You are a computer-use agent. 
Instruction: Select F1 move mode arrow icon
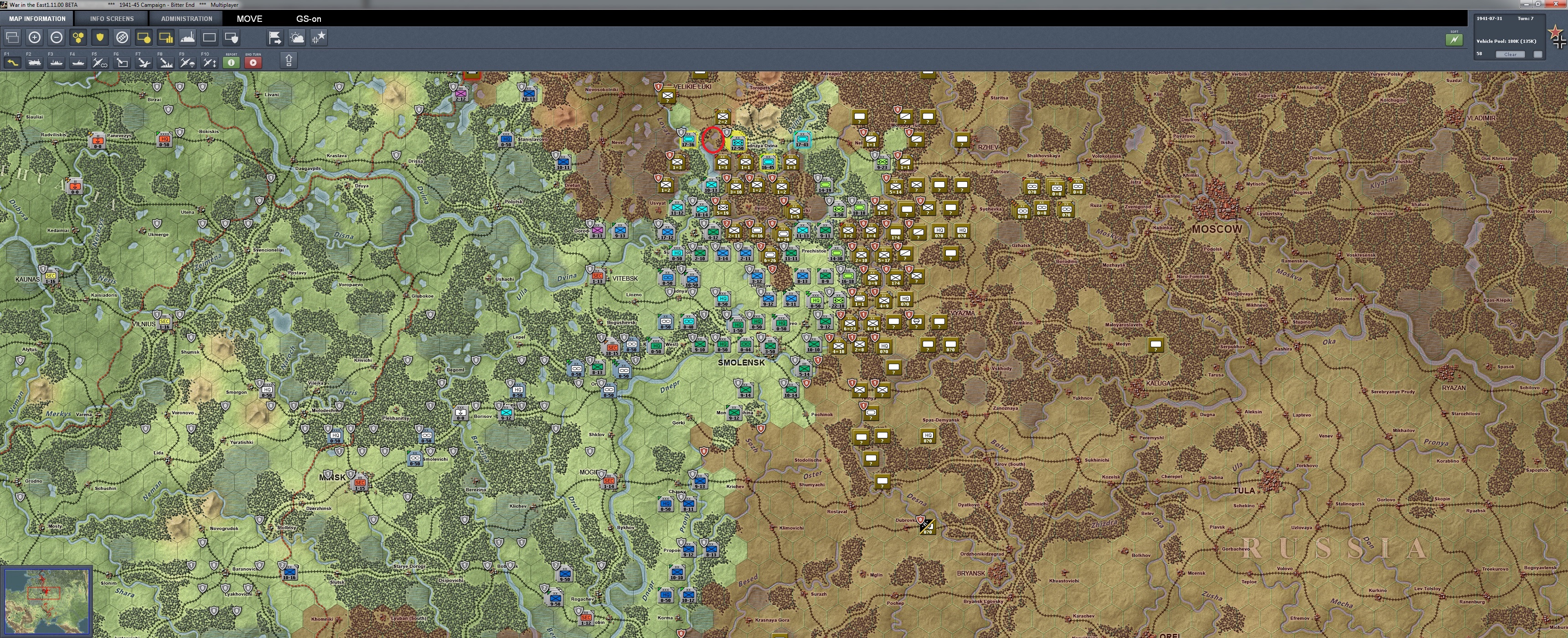point(13,62)
